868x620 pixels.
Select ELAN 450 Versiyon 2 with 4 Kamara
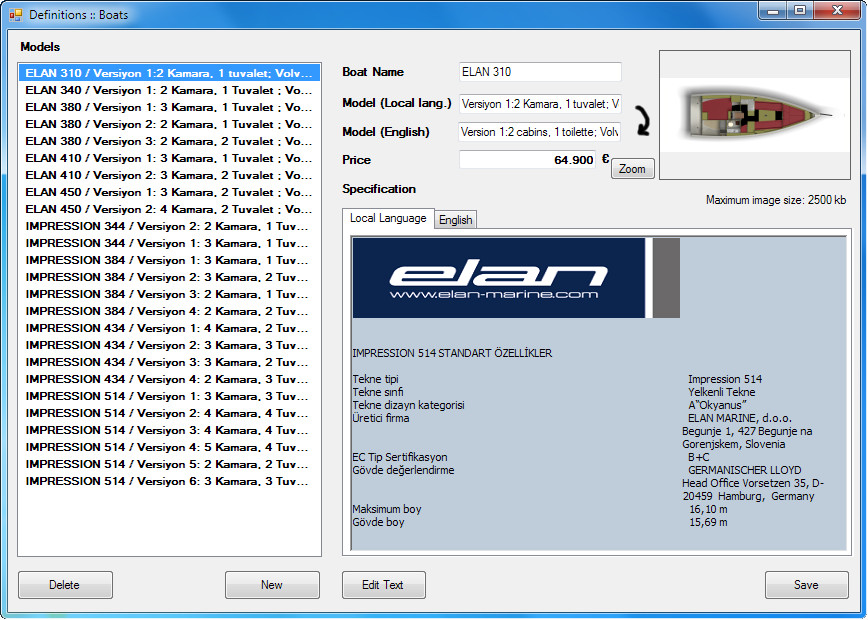click(x=168, y=210)
